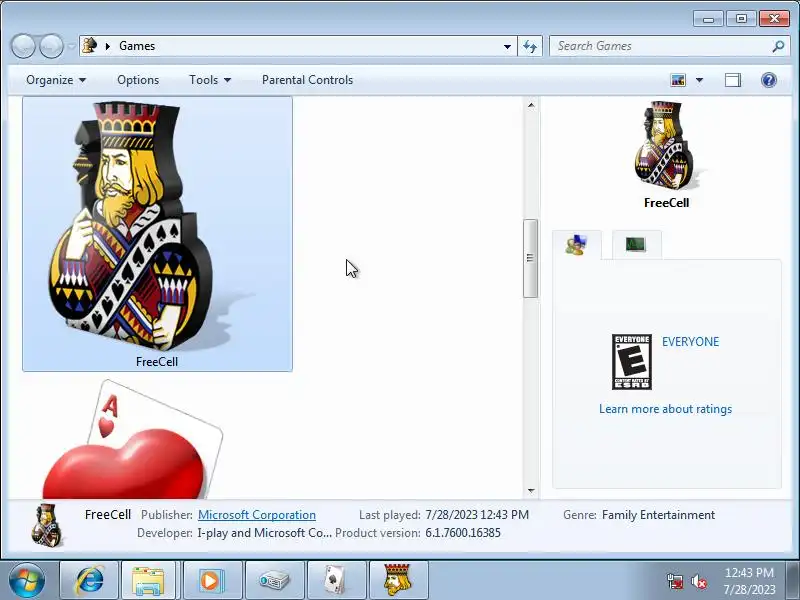
Task: Click the Last played date value
Action: click(x=477, y=515)
